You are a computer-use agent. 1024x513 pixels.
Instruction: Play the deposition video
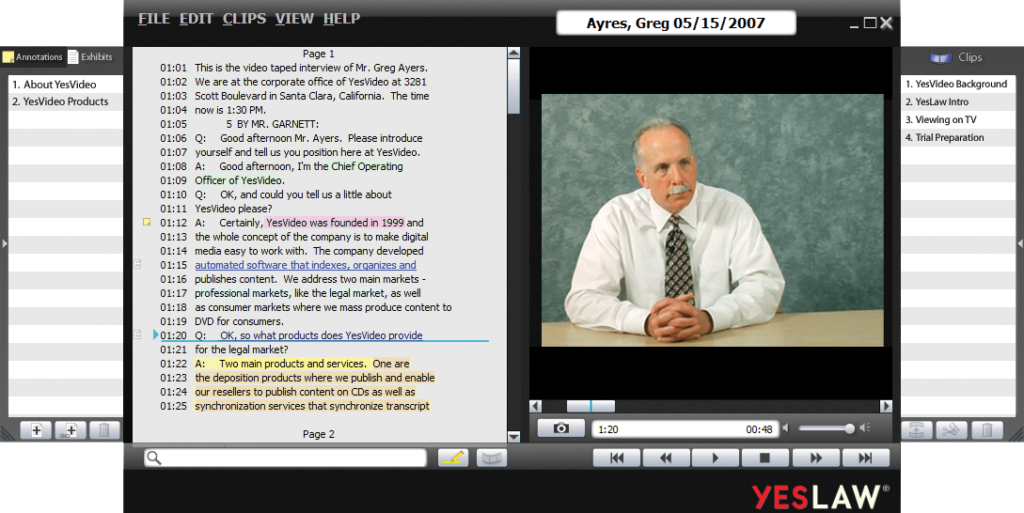[x=716, y=458]
